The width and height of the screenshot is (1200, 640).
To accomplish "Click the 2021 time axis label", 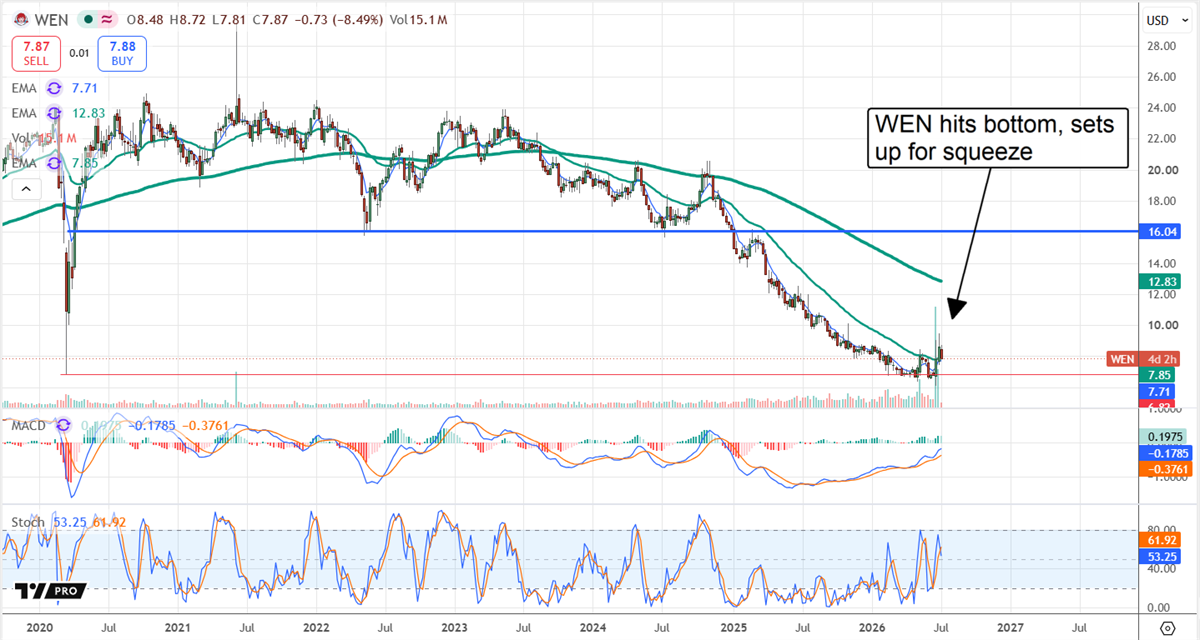I will coord(178,627).
